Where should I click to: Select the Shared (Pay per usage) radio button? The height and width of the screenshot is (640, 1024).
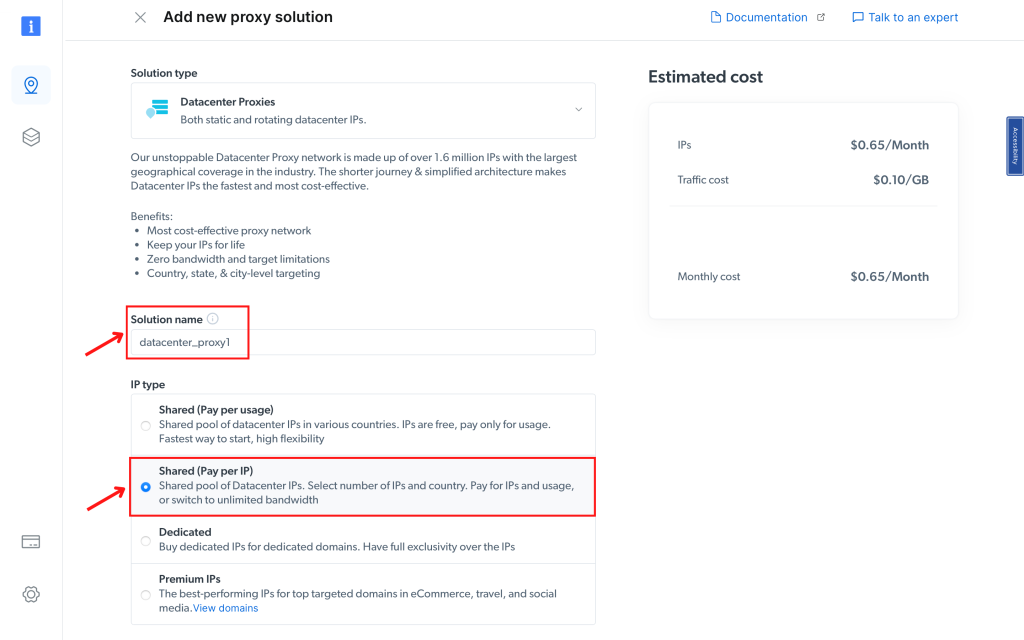[x=145, y=425]
